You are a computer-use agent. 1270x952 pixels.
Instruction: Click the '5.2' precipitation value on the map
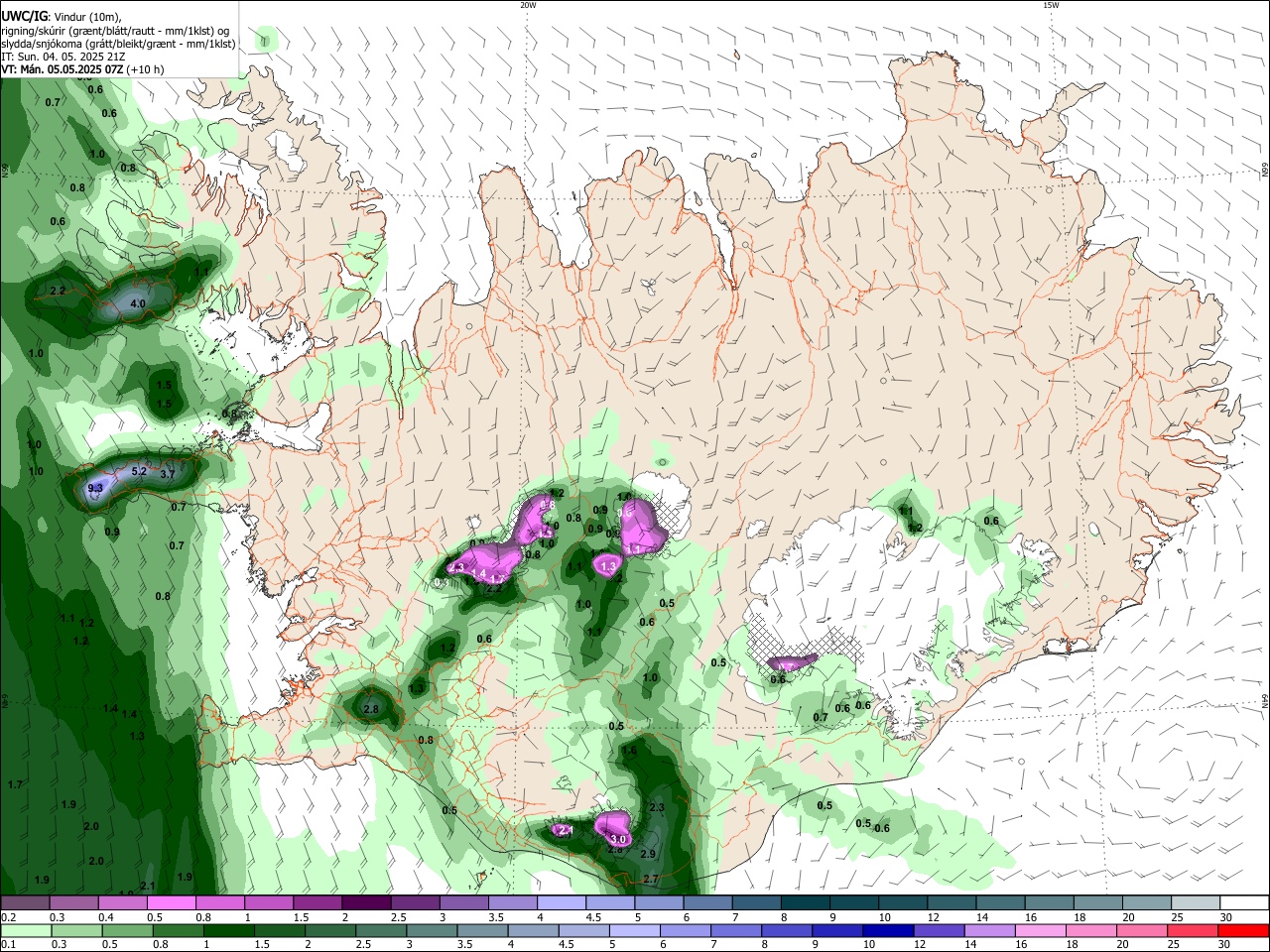tap(139, 471)
